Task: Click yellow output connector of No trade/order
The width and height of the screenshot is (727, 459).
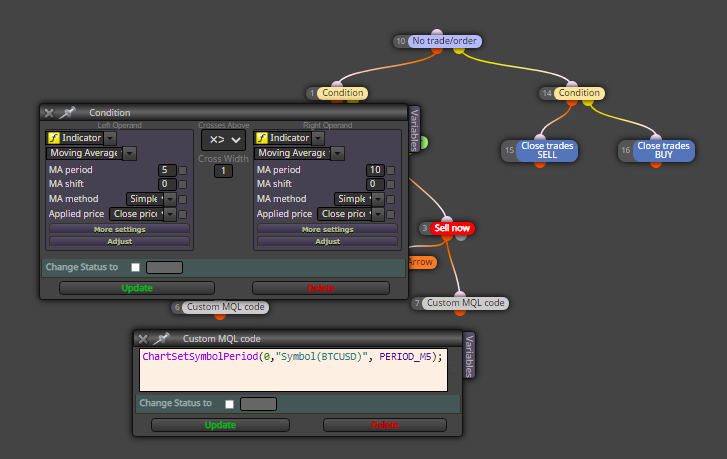Action: pyautogui.click(x=459, y=49)
